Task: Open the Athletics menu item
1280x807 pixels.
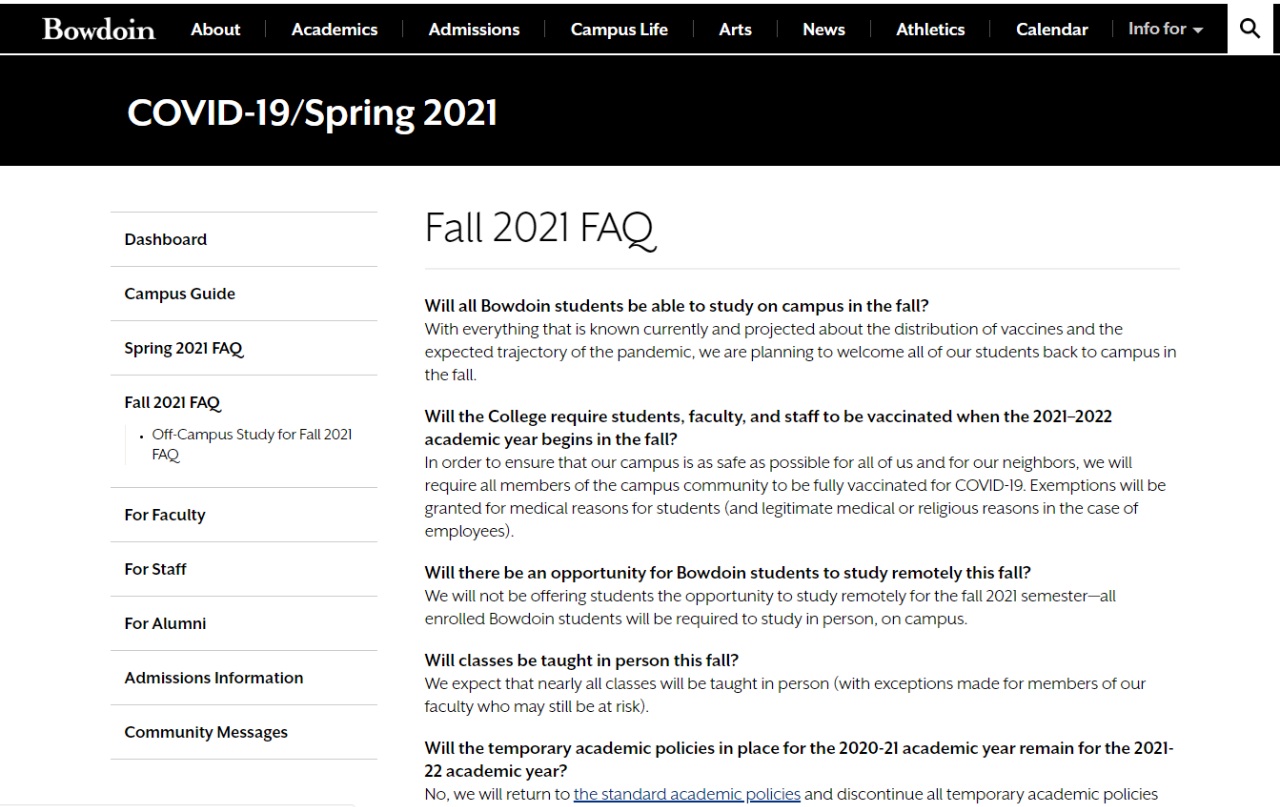Action: click(930, 29)
